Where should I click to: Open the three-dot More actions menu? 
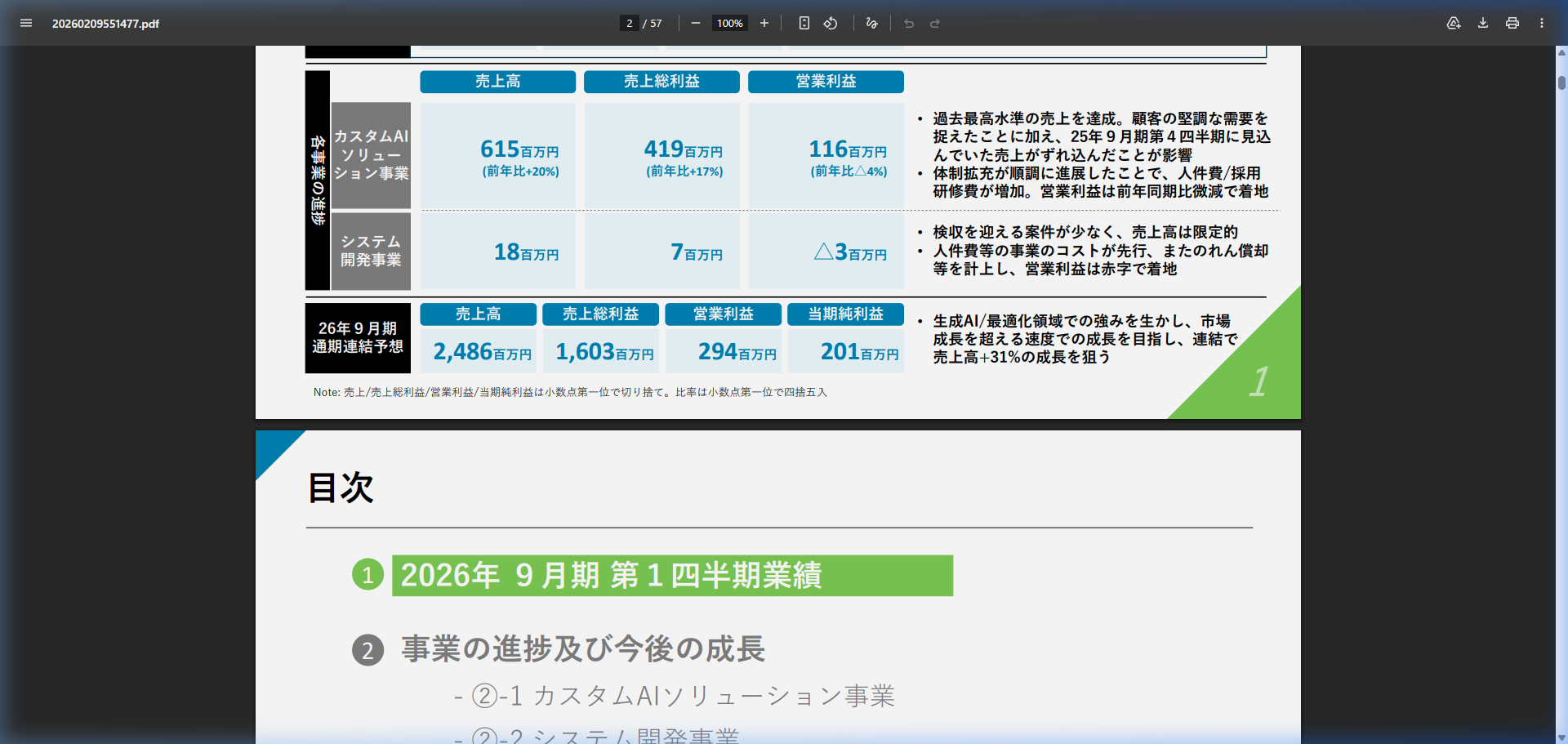(x=1542, y=23)
